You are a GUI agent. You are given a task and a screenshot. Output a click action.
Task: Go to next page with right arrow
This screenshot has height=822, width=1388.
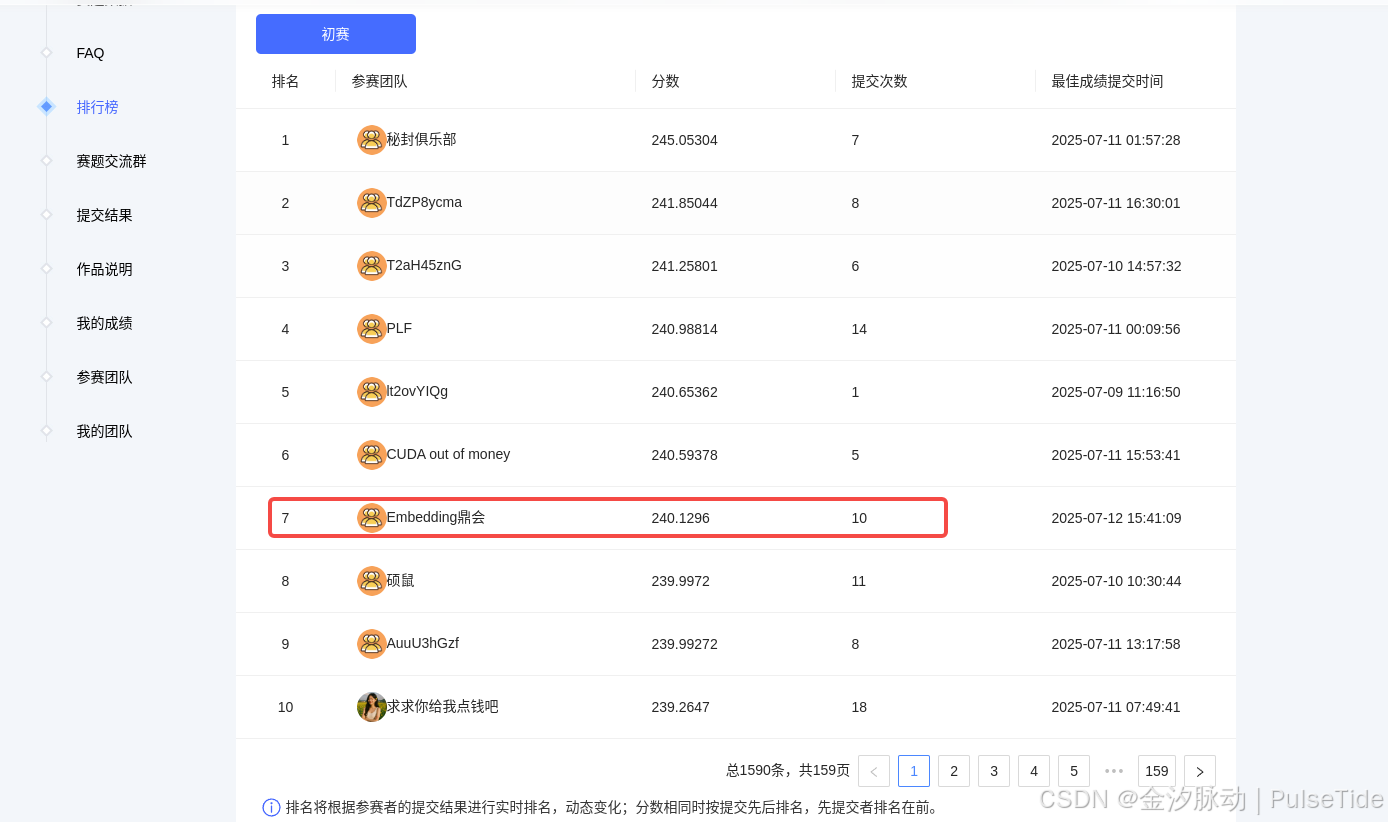[1200, 771]
